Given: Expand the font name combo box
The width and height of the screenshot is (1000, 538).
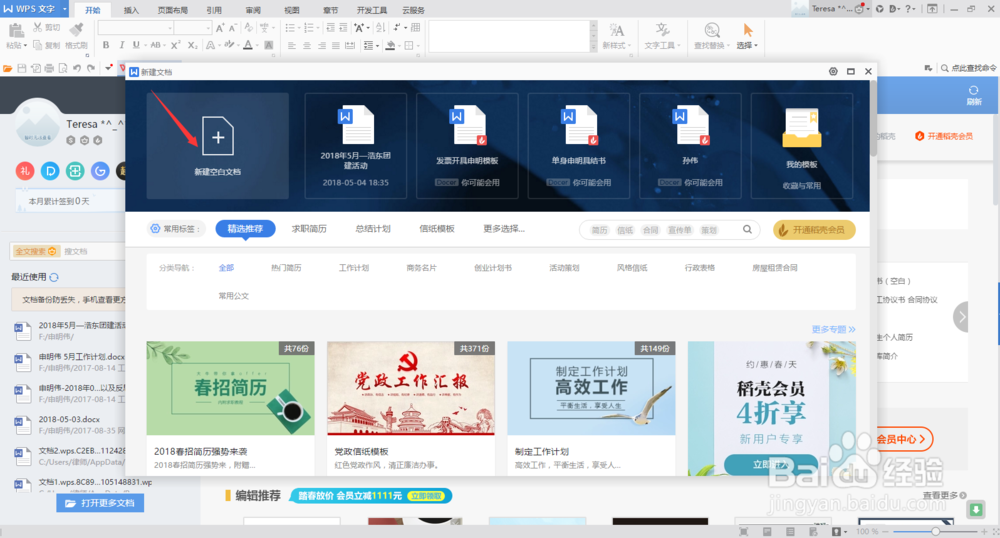Looking at the screenshot, I should 170,28.
